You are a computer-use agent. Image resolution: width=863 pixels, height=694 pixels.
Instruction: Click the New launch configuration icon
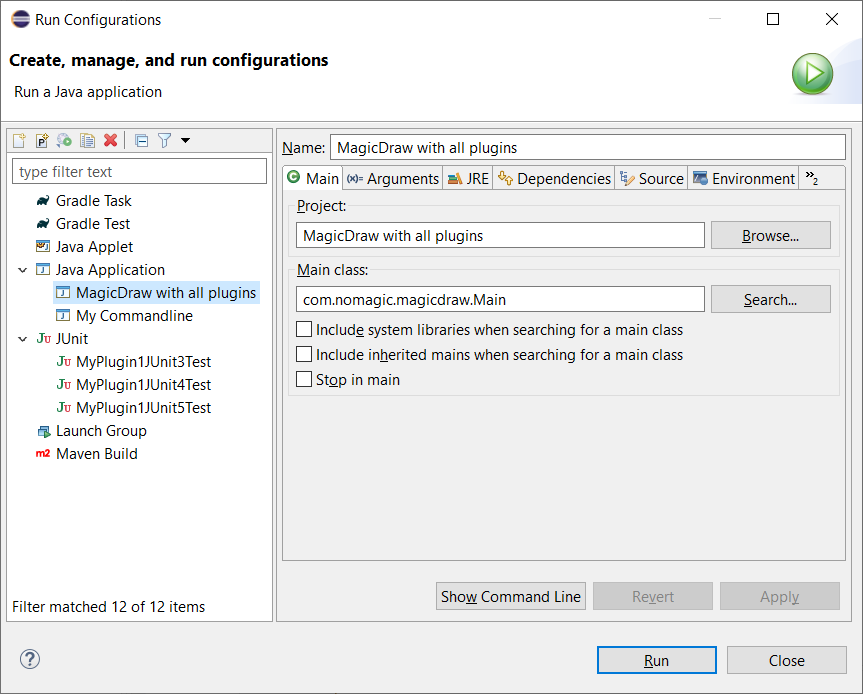[19, 141]
